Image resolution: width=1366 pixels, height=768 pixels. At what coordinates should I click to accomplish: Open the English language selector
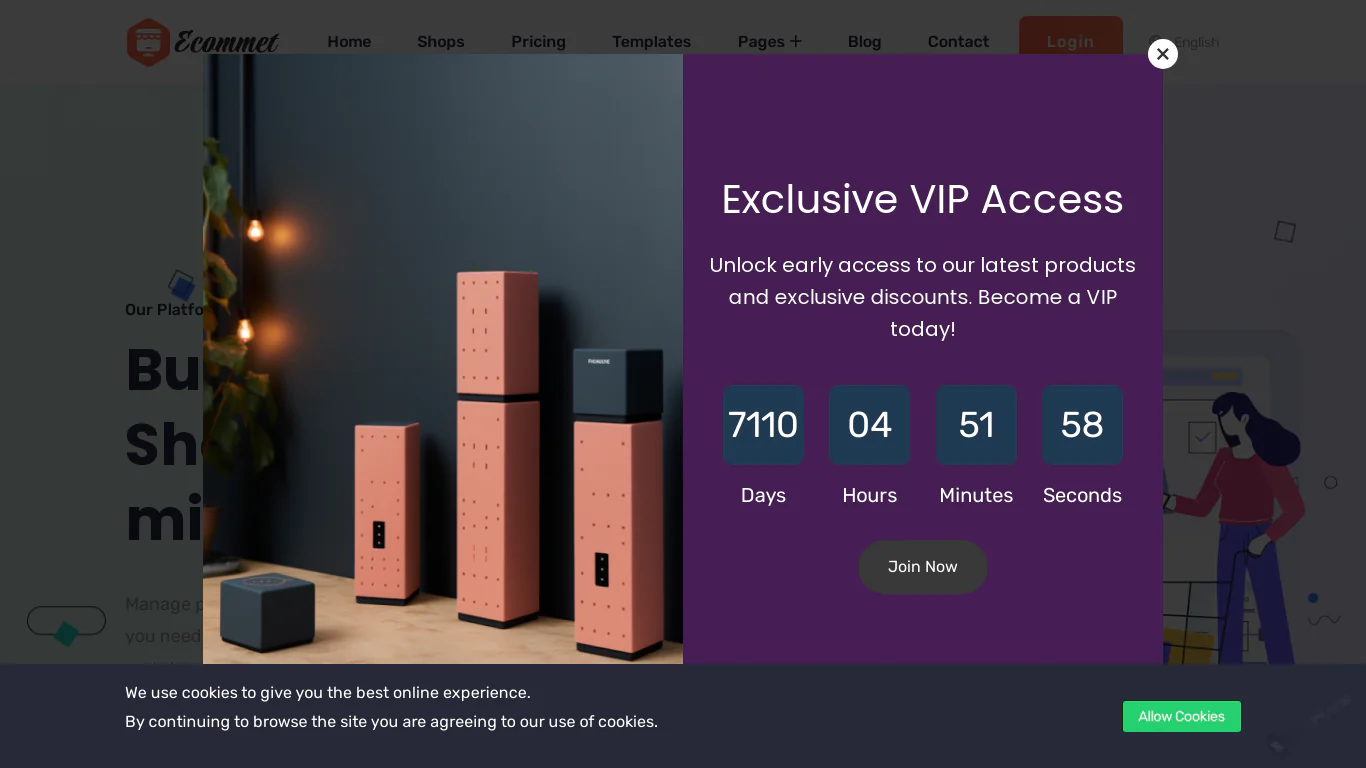pyautogui.click(x=1196, y=42)
